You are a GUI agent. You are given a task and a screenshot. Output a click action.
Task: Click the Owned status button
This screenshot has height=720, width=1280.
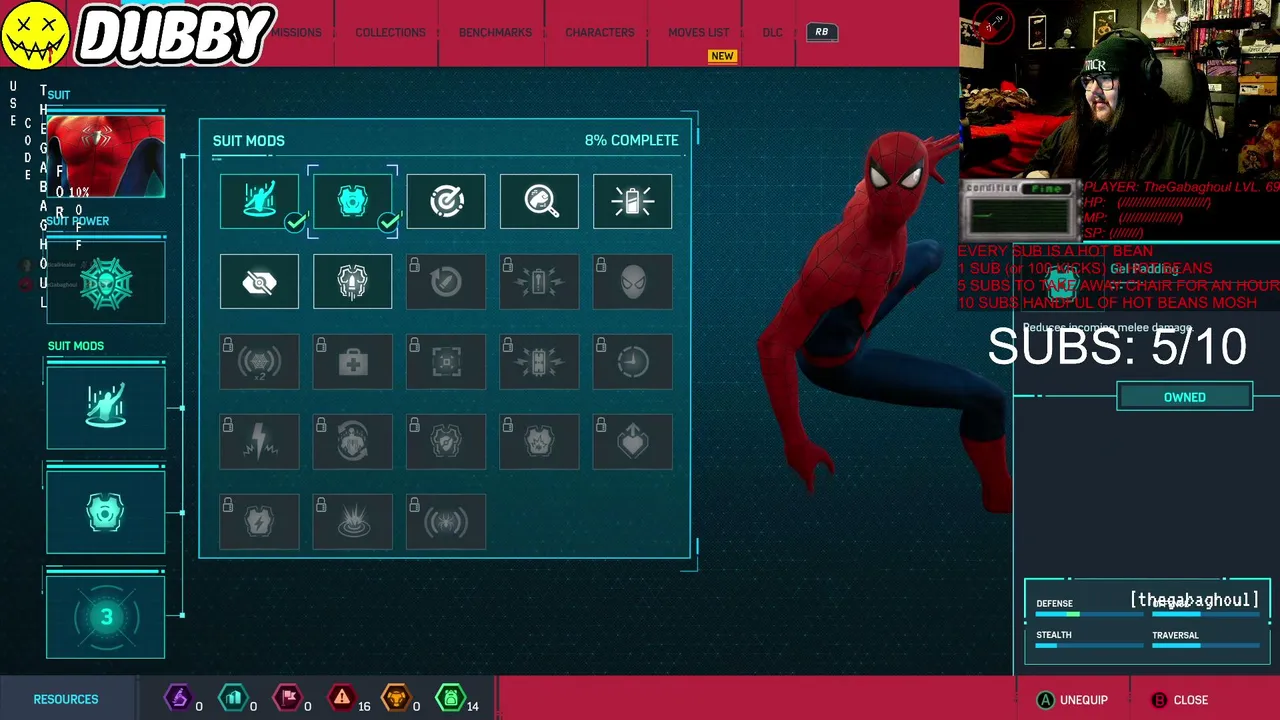click(x=1184, y=397)
